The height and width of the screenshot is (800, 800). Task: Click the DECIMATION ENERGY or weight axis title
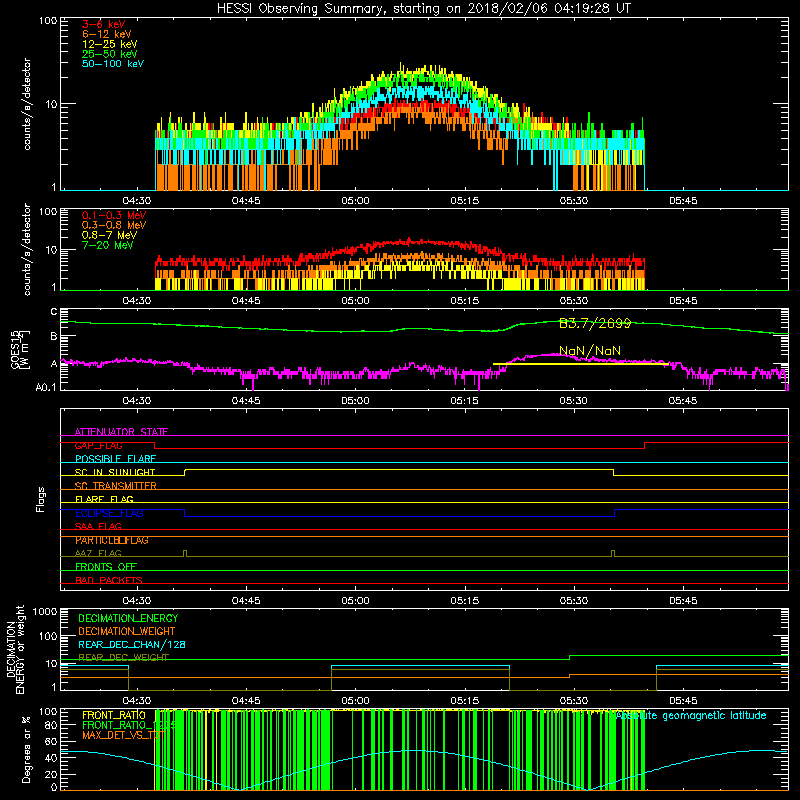(15, 649)
